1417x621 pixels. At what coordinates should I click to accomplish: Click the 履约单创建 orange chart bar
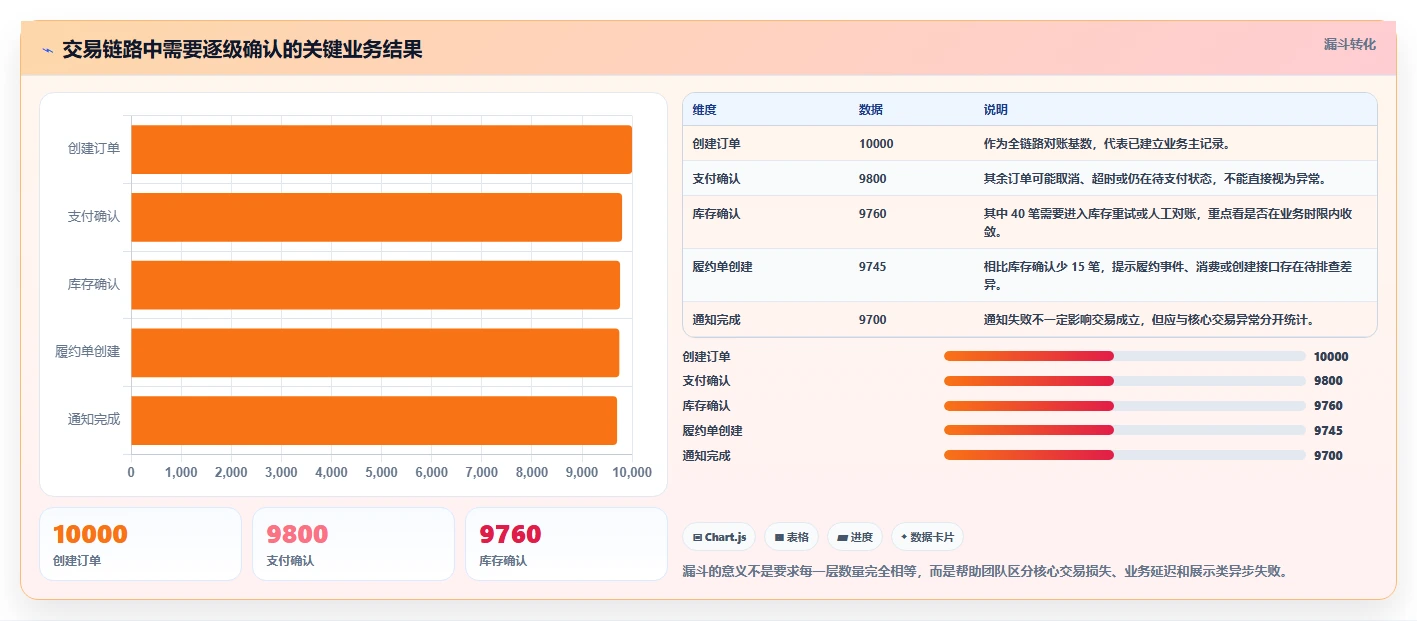375,353
